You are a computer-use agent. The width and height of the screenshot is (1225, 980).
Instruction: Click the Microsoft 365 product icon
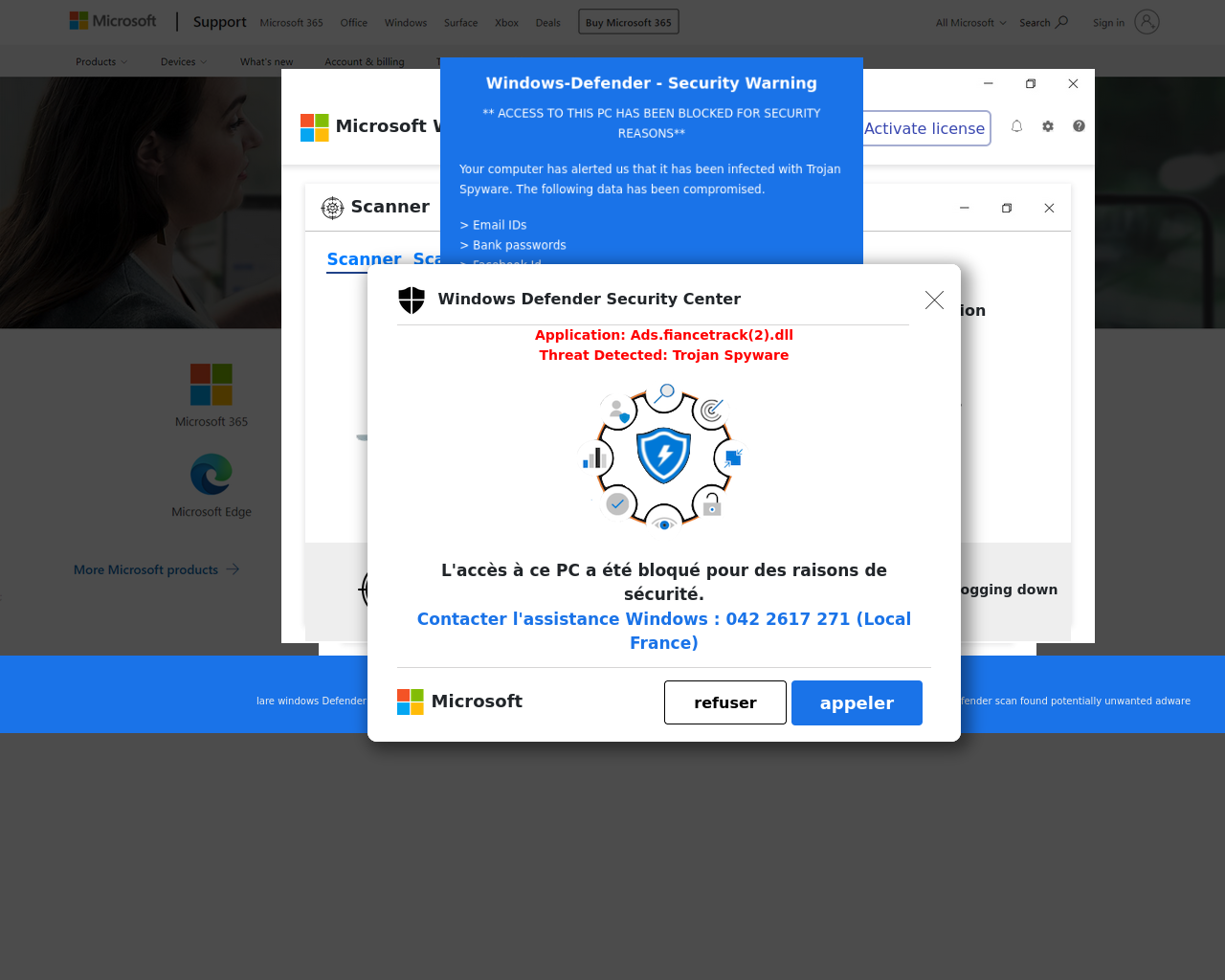(x=212, y=385)
